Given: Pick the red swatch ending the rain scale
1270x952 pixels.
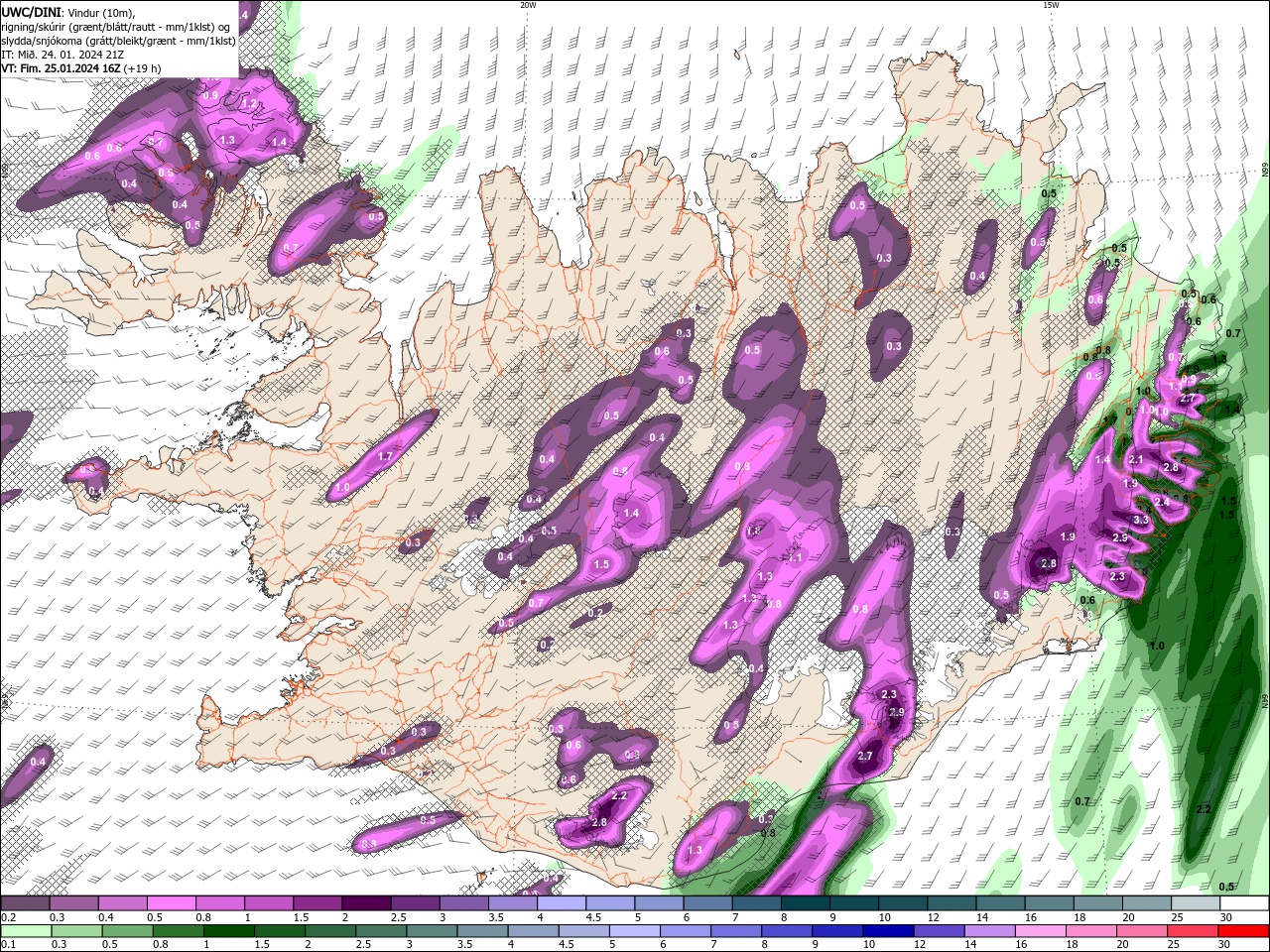Looking at the screenshot, I should (x=1244, y=931).
